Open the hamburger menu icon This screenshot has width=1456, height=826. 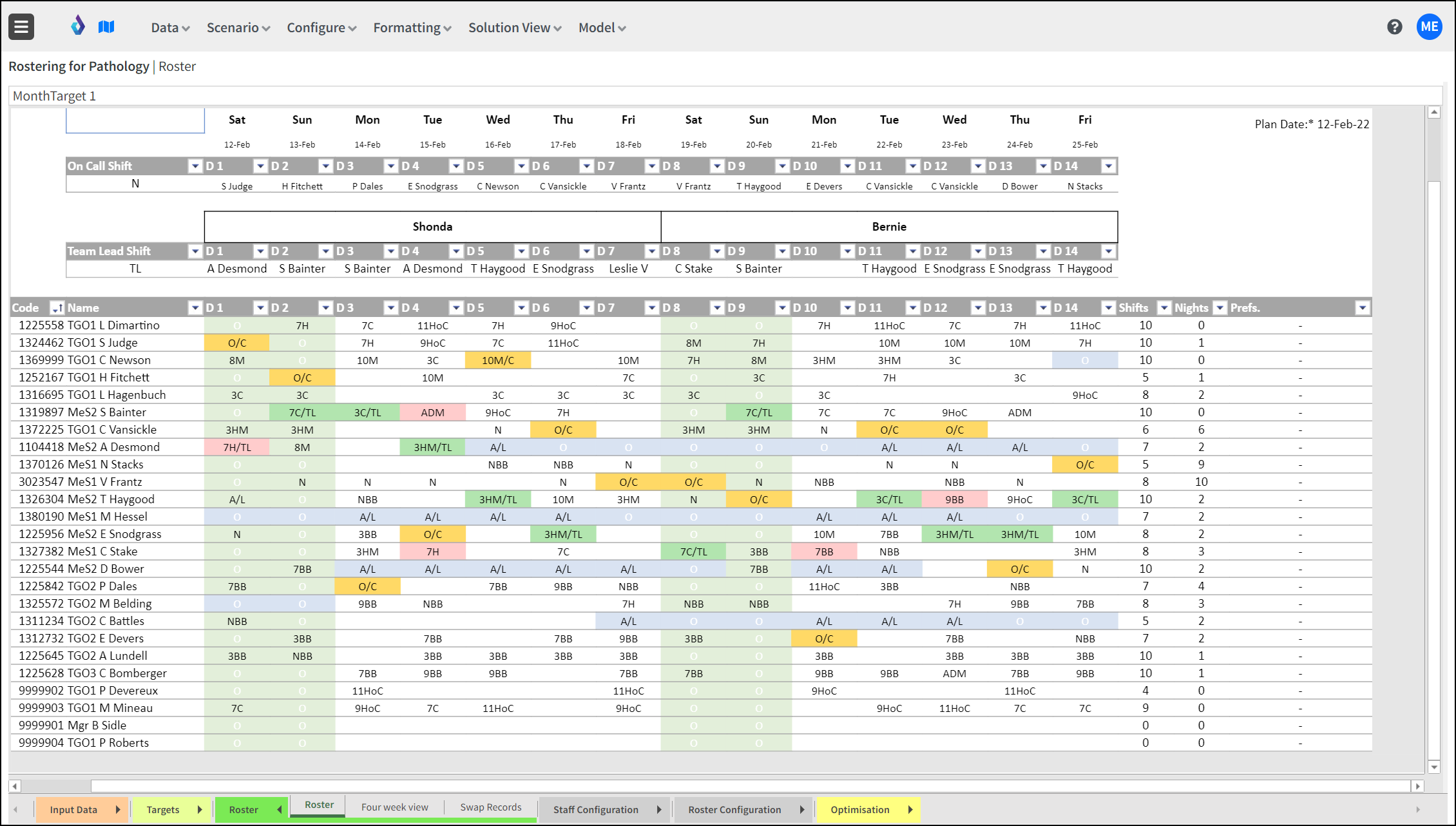pos(21,27)
